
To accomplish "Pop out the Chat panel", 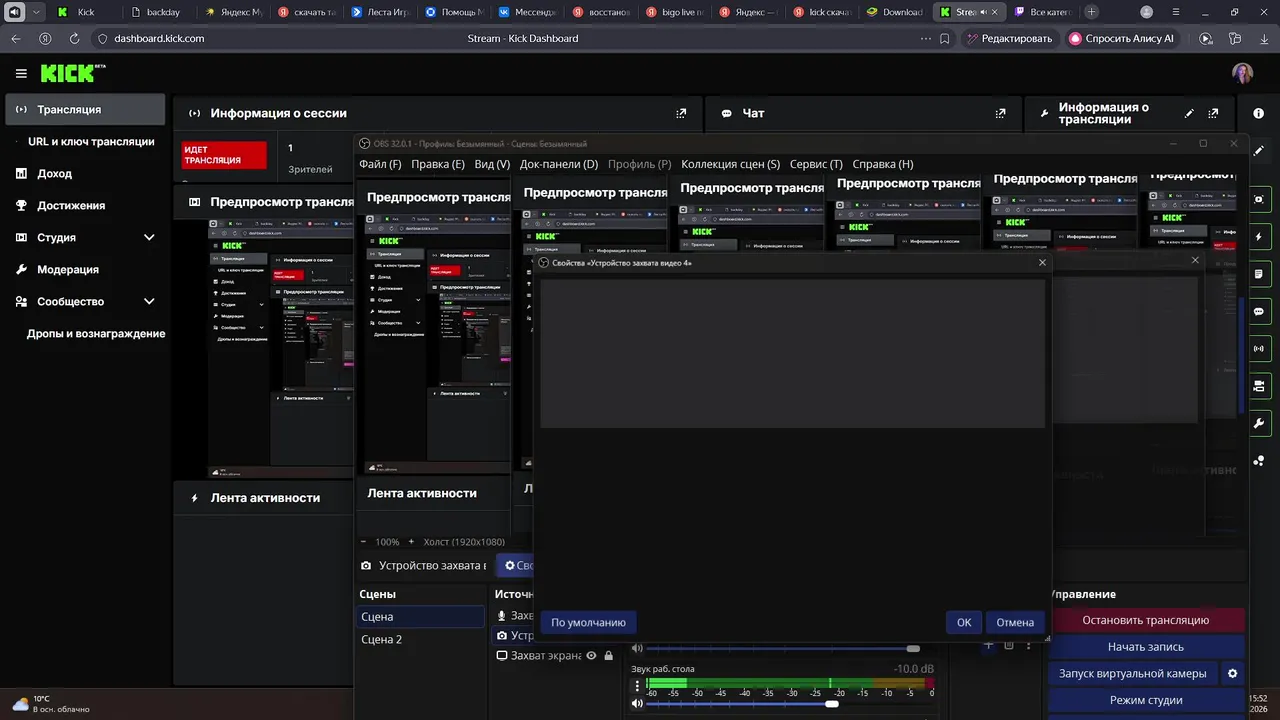I will tap(1000, 113).
